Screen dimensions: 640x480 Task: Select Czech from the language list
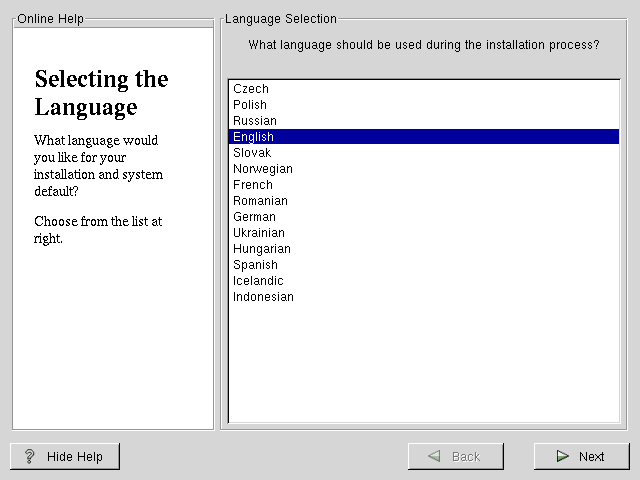(x=251, y=89)
